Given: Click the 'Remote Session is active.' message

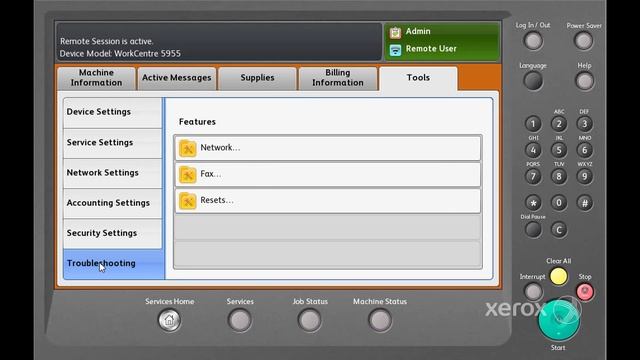Looking at the screenshot, I should (107, 41).
